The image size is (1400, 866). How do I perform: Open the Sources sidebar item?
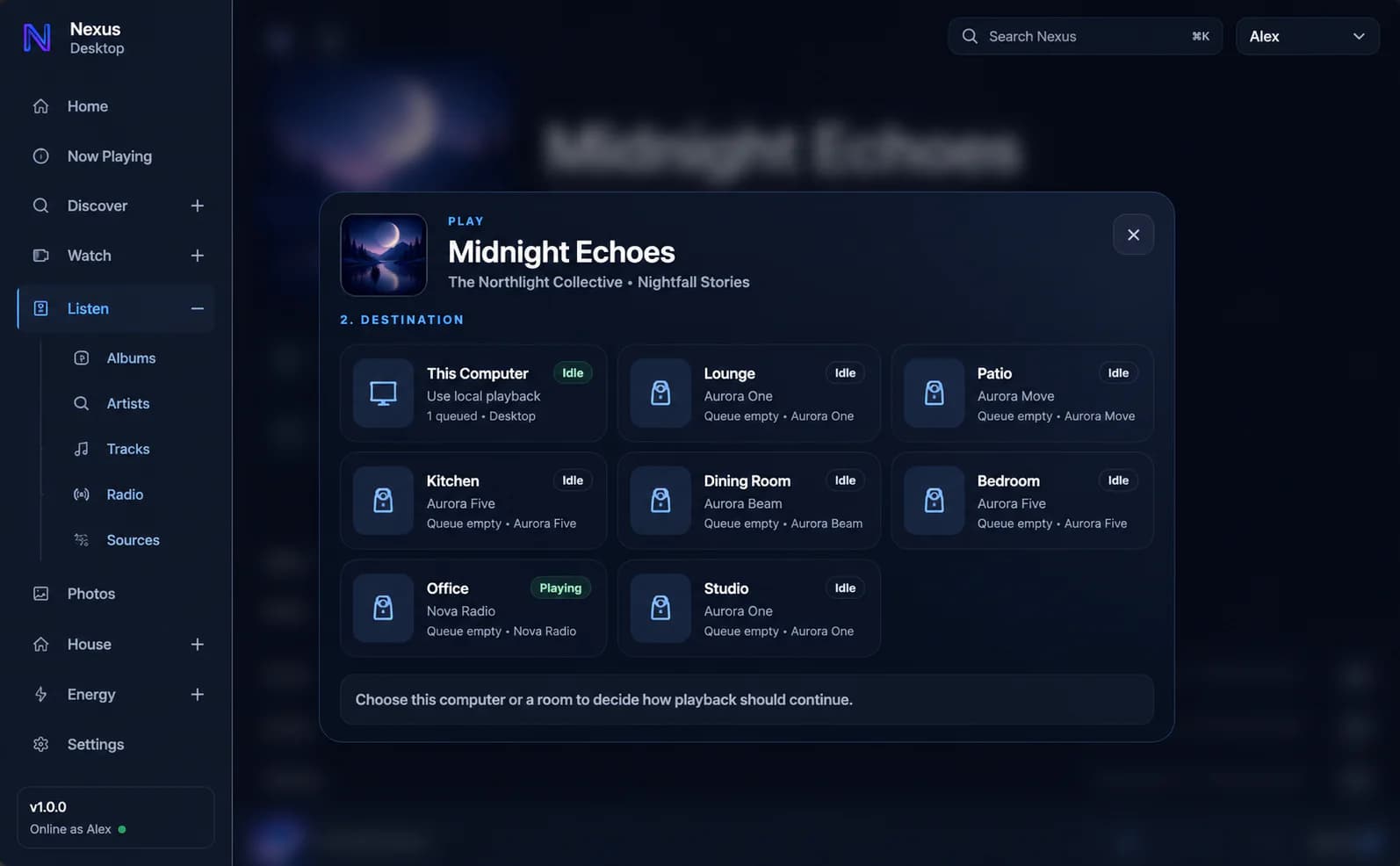133,540
